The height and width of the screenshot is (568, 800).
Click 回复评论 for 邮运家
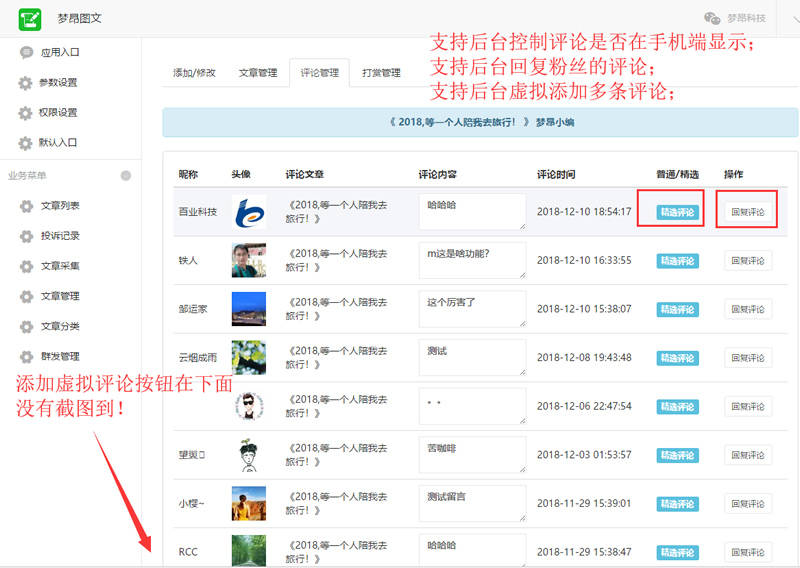coord(748,309)
